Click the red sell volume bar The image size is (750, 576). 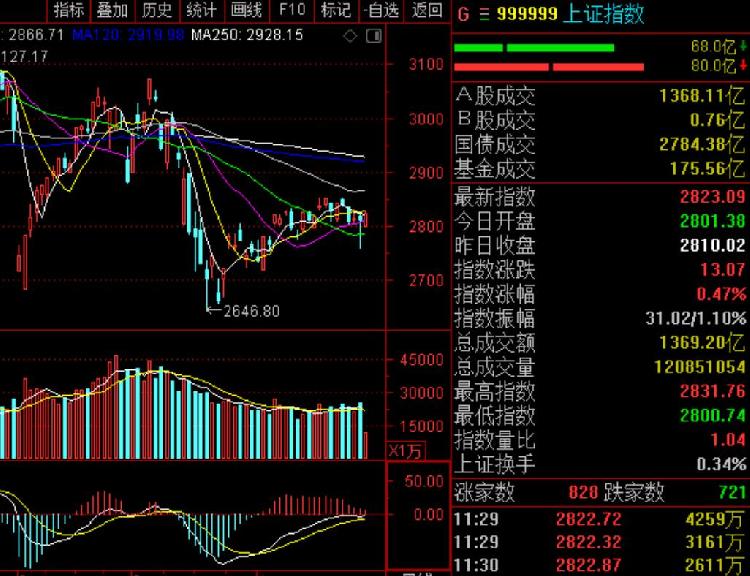pyautogui.click(x=549, y=66)
